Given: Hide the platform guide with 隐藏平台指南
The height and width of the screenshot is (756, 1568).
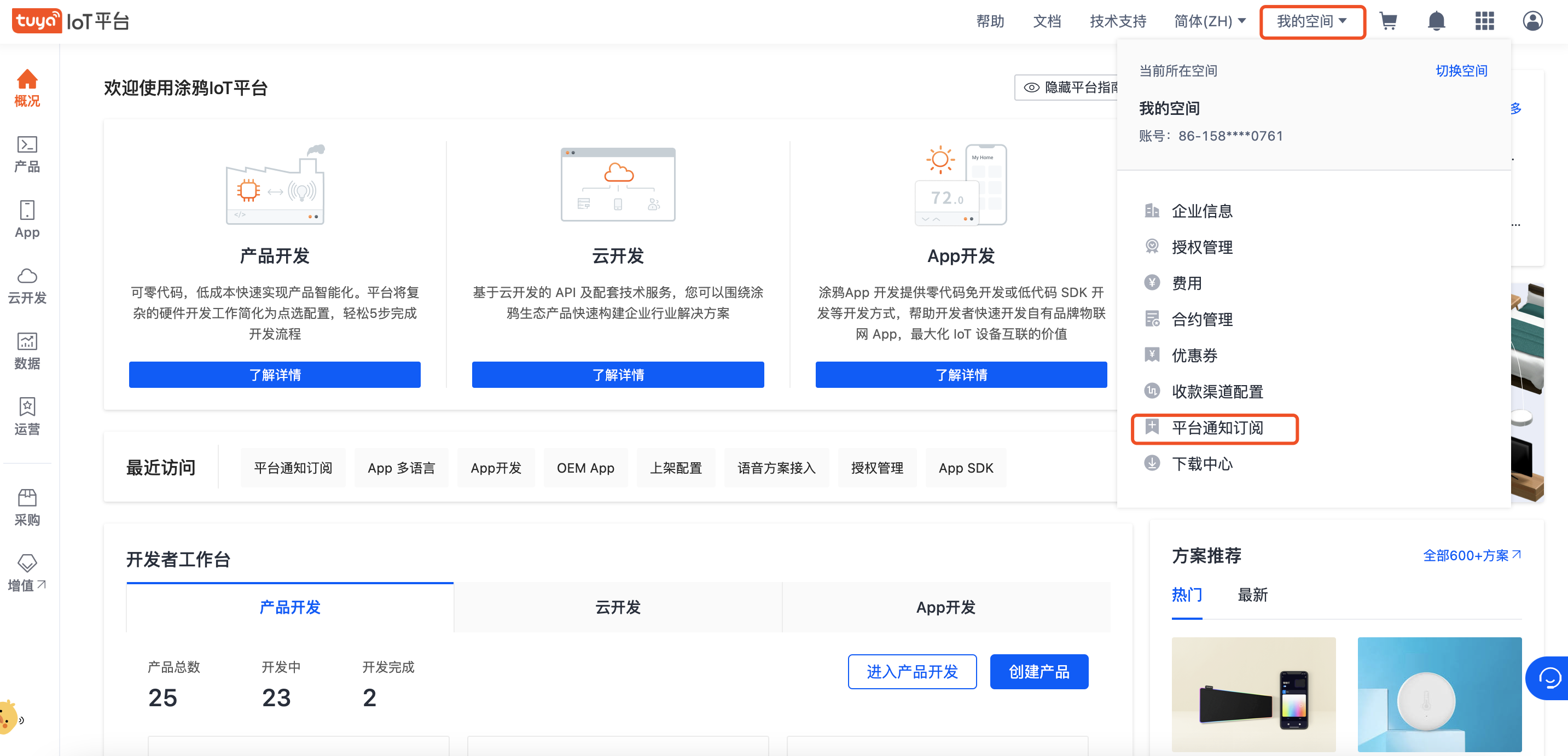Looking at the screenshot, I should pos(1066,88).
